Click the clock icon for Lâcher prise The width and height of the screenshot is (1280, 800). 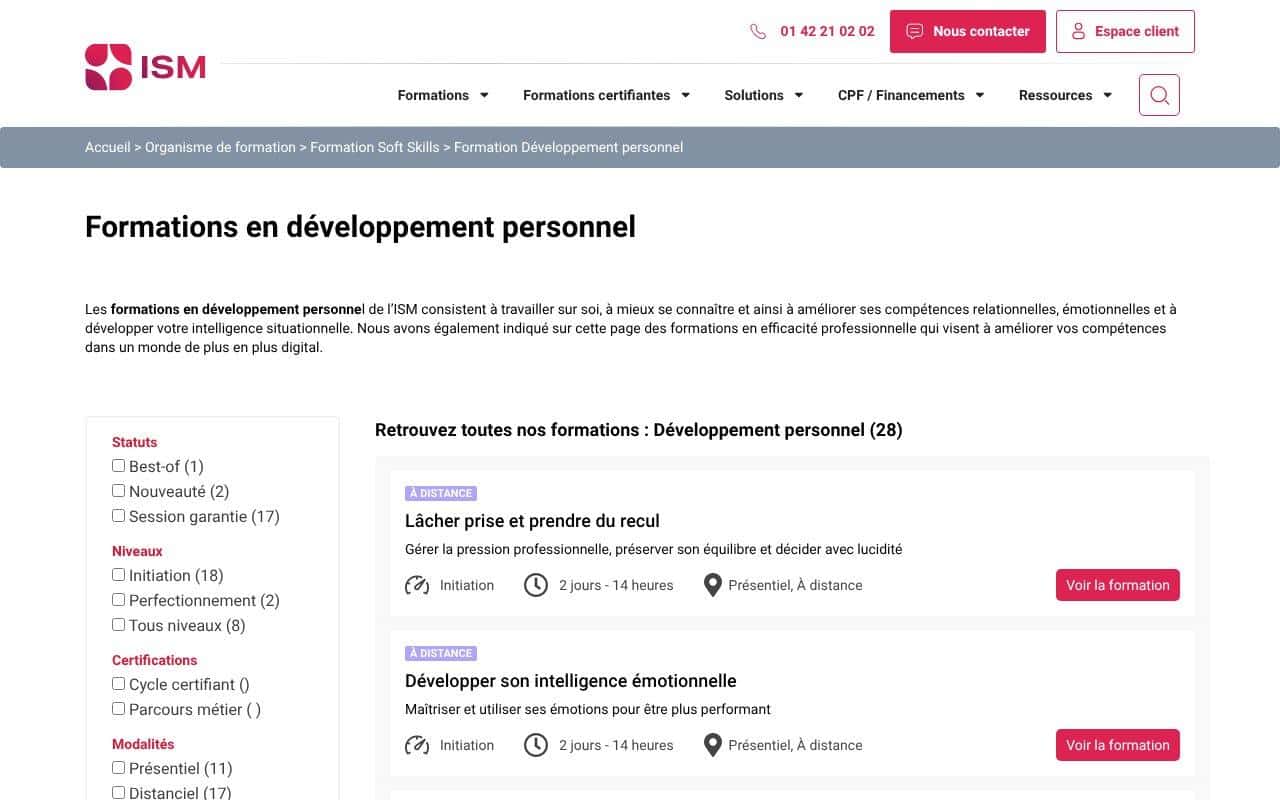point(536,585)
